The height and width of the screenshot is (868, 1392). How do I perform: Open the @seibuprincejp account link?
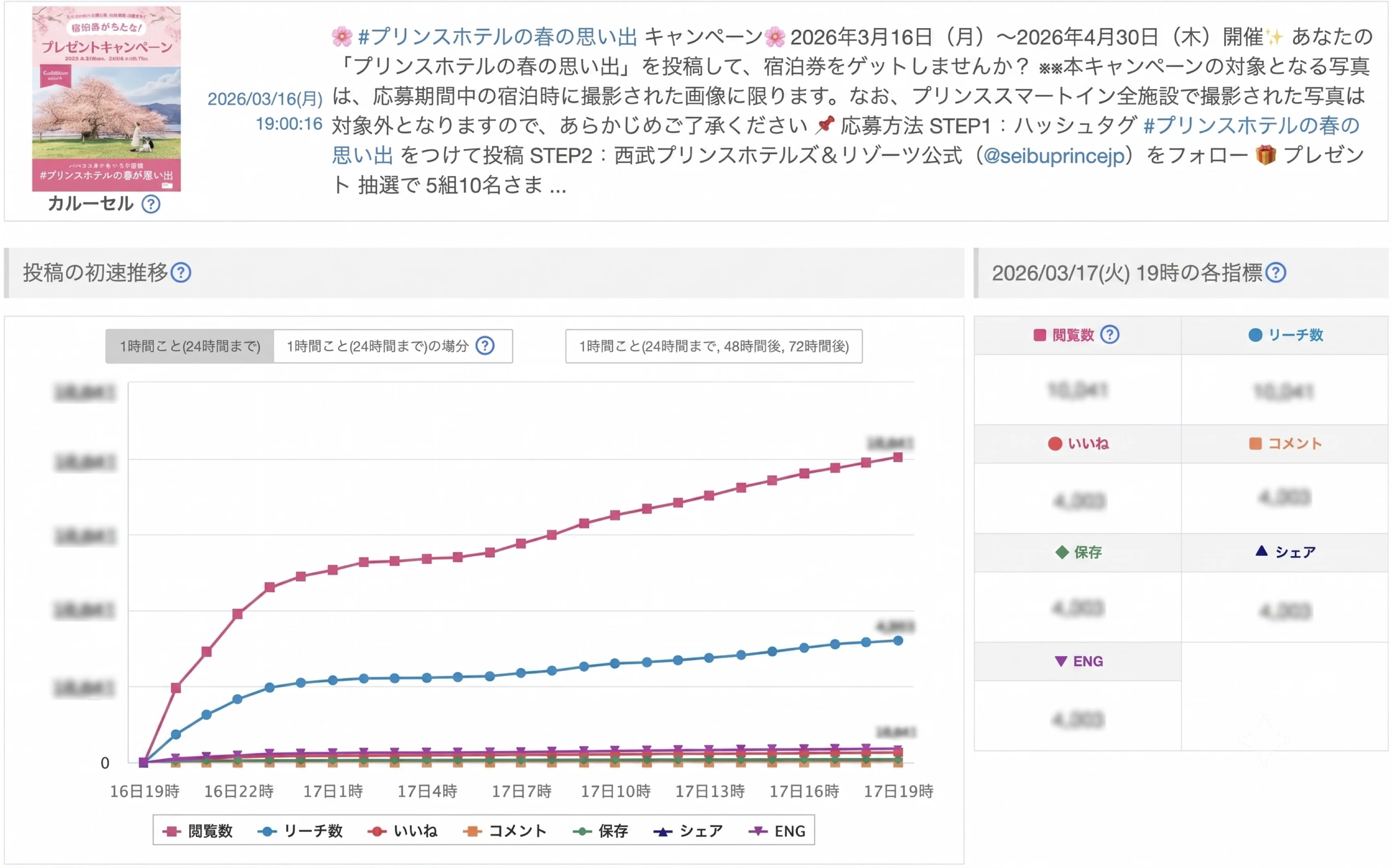(x=1054, y=156)
